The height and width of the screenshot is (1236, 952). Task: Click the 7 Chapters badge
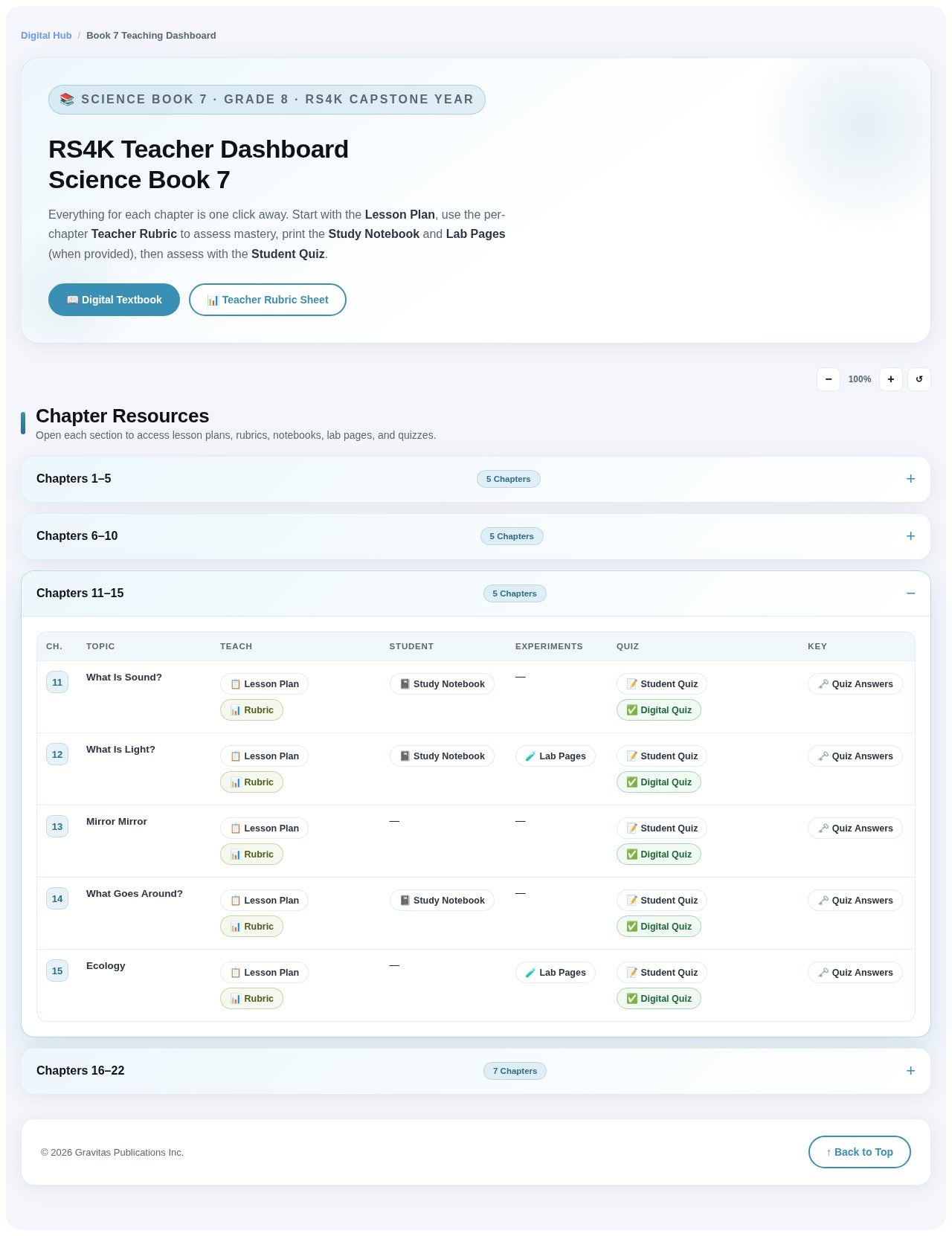tap(515, 1071)
